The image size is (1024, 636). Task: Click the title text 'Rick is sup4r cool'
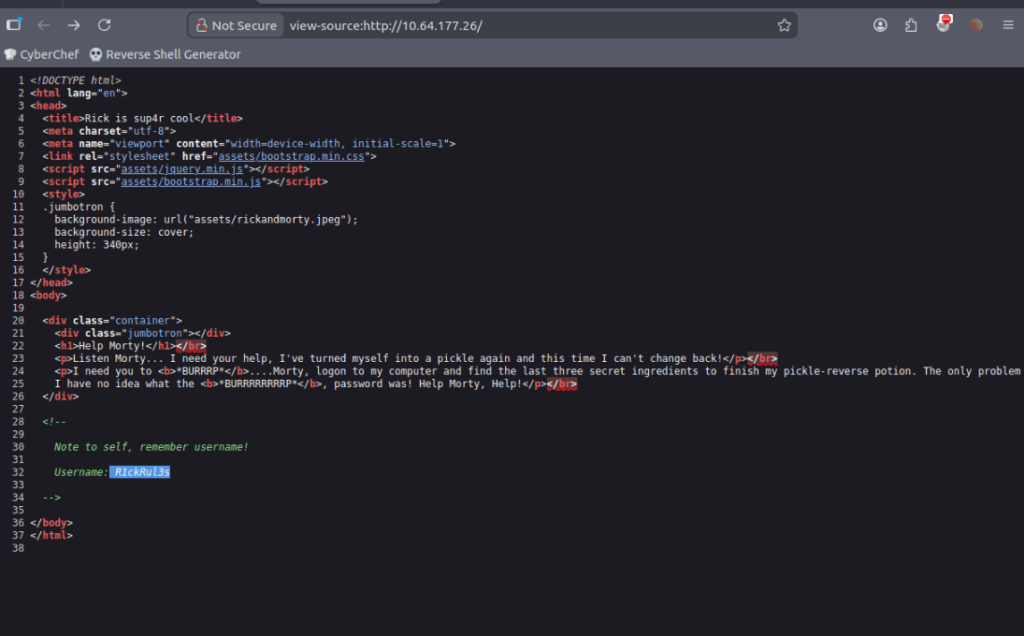139,118
